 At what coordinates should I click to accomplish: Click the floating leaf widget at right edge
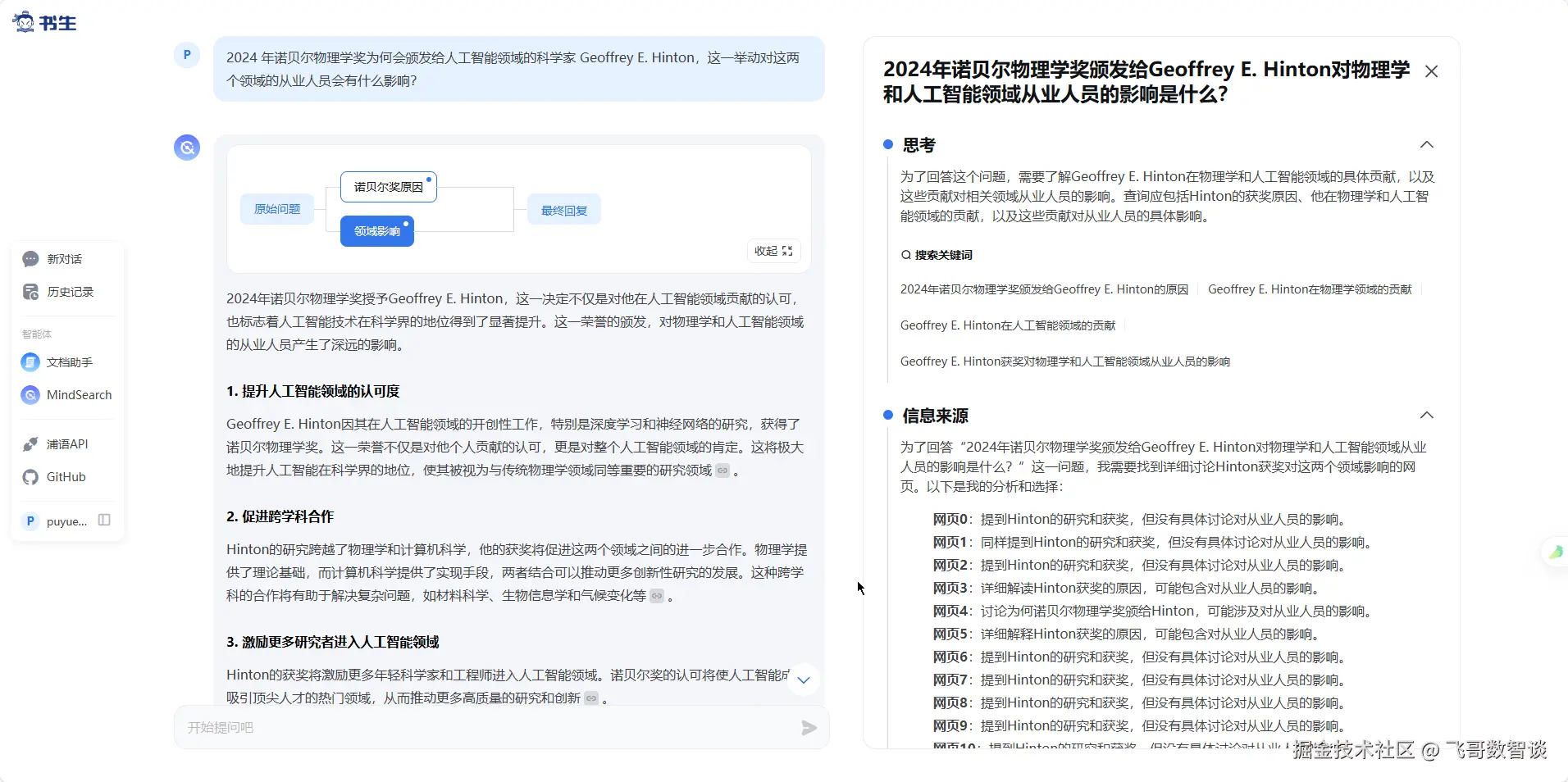(x=1555, y=552)
